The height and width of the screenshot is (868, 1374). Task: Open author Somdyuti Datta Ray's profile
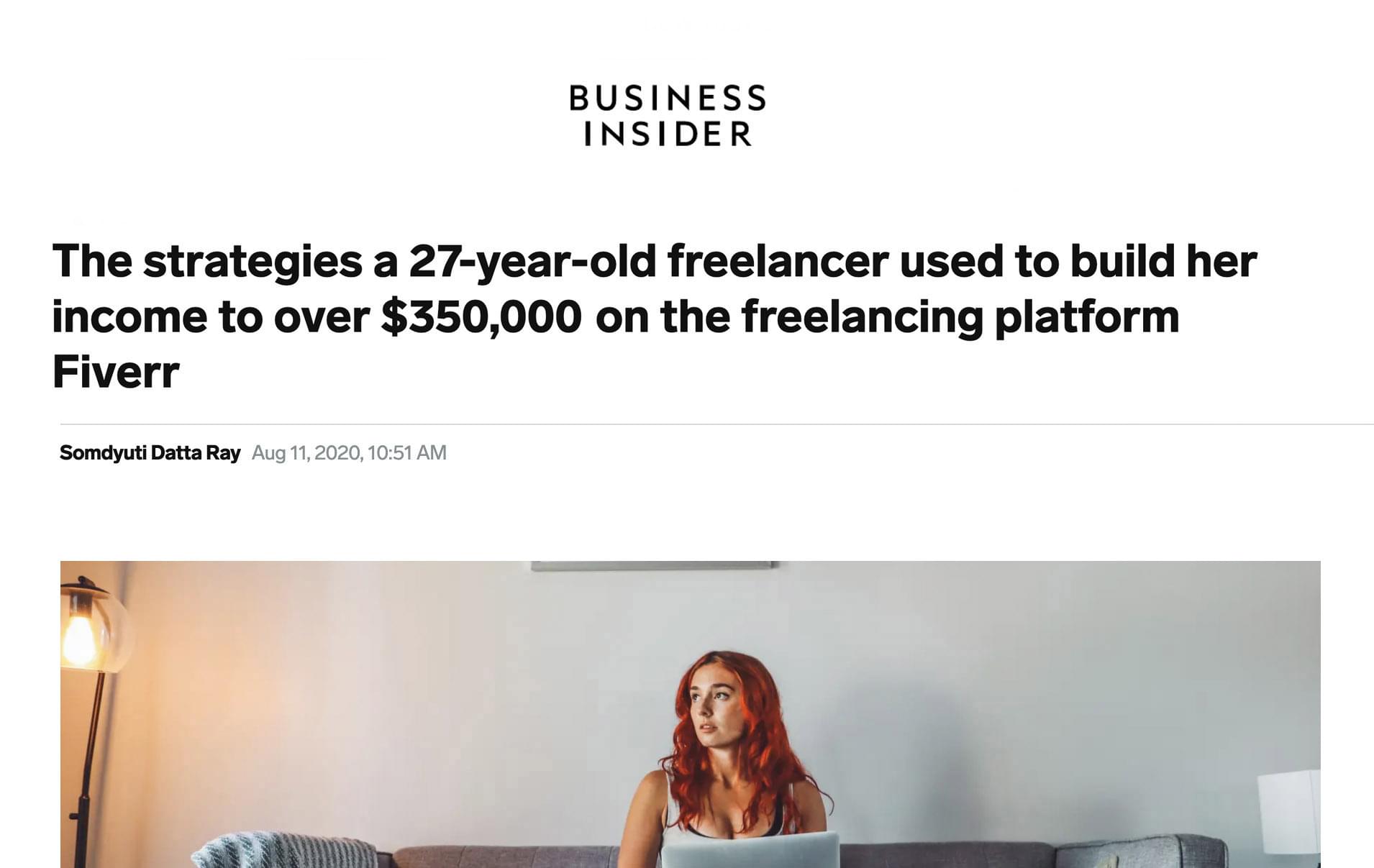point(150,453)
